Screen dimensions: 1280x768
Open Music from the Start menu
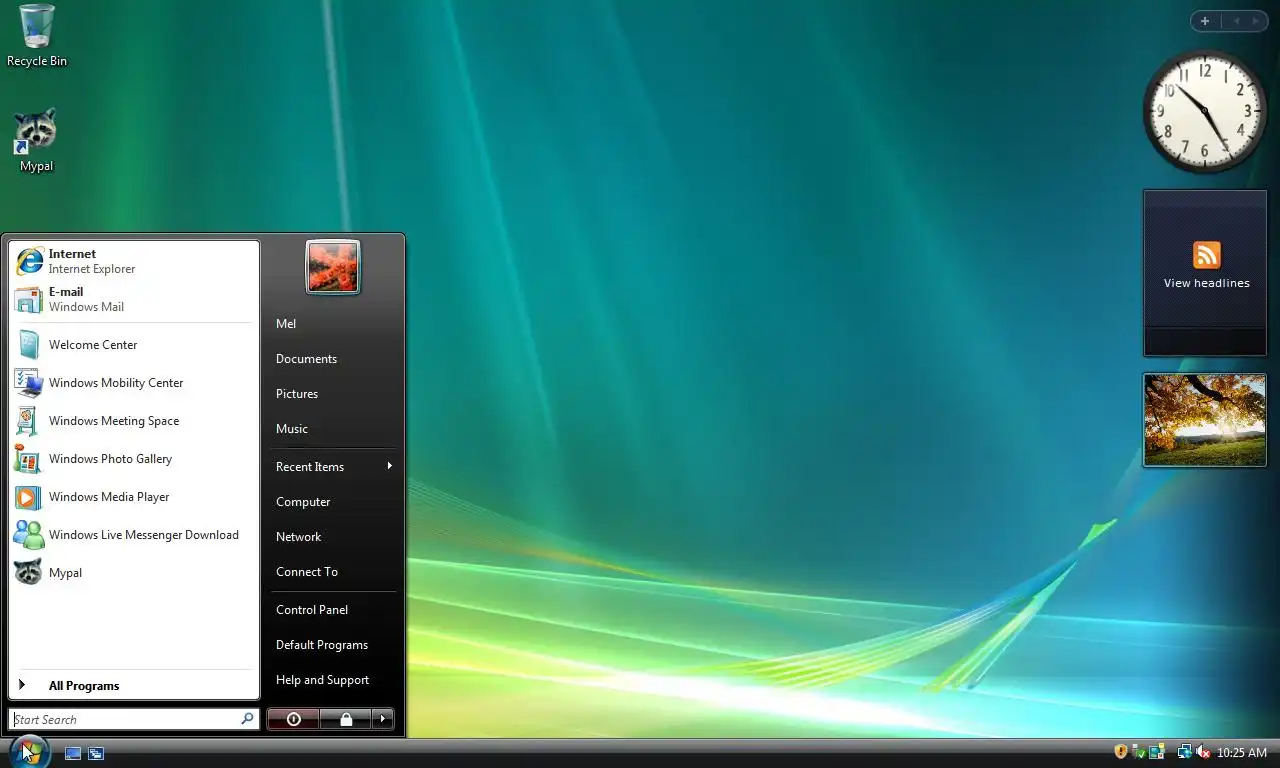[x=333, y=429]
